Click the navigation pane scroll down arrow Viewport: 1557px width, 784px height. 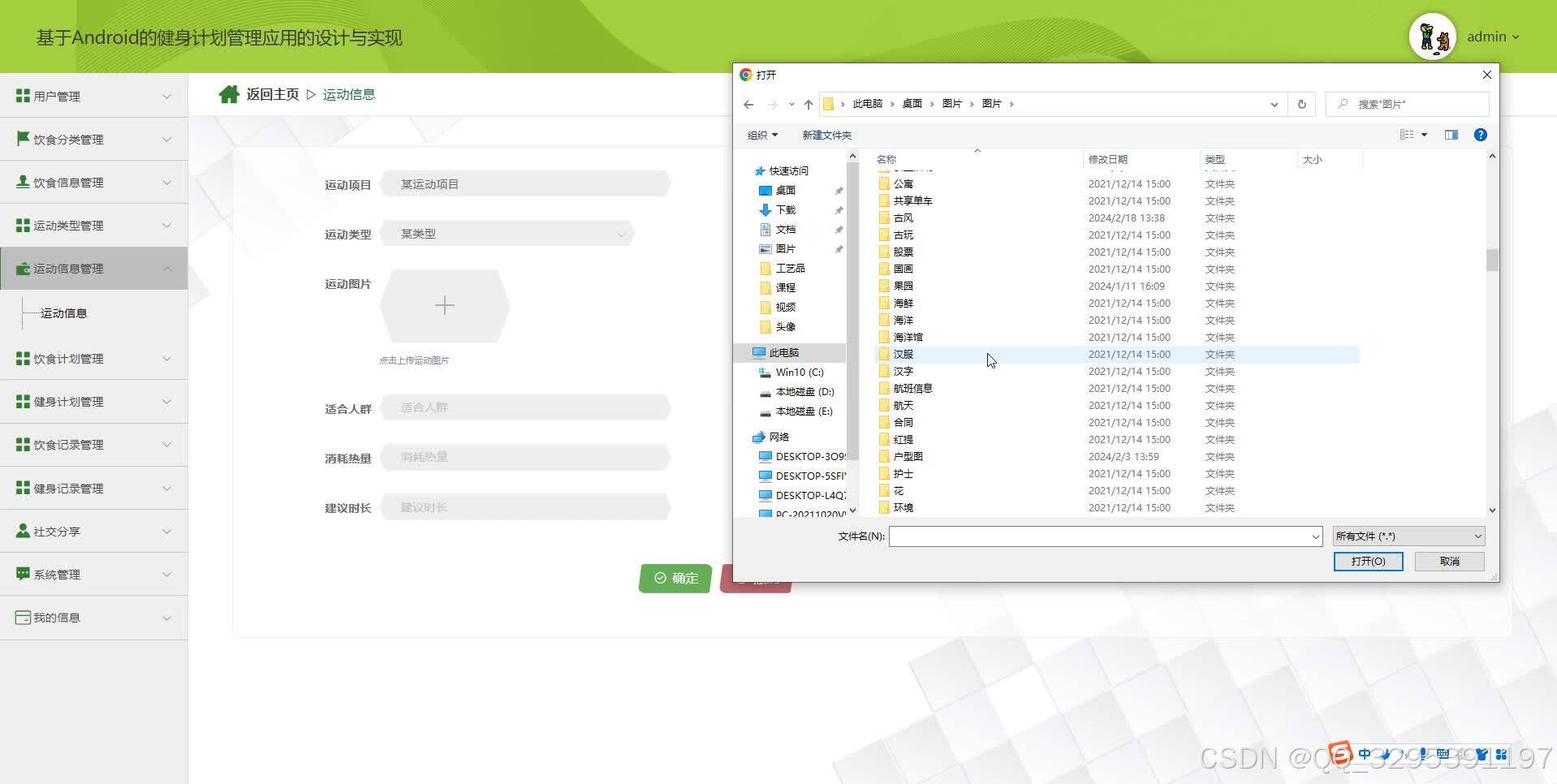pyautogui.click(x=852, y=510)
